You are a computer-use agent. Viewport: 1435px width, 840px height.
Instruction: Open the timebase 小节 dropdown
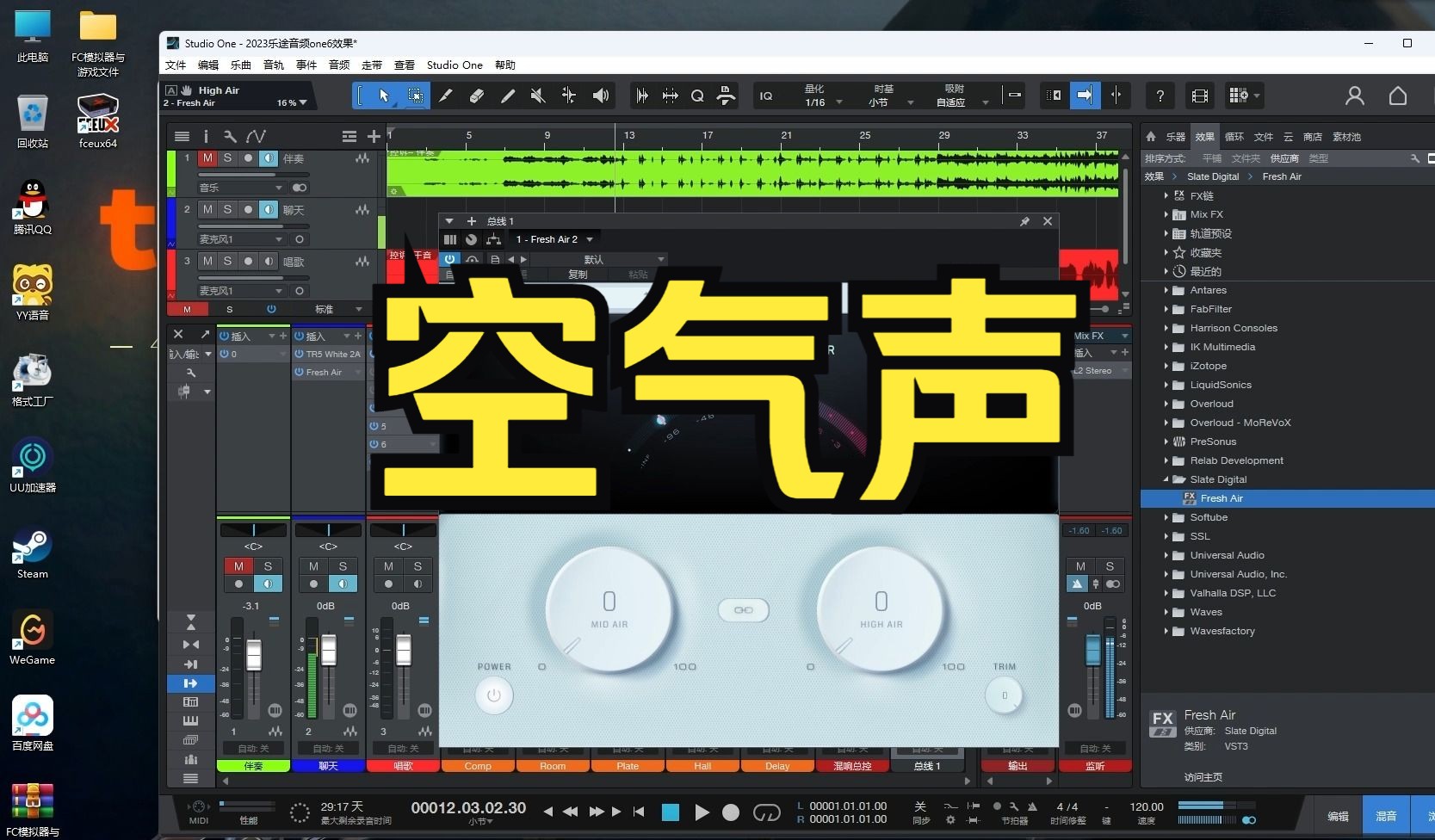[891, 102]
